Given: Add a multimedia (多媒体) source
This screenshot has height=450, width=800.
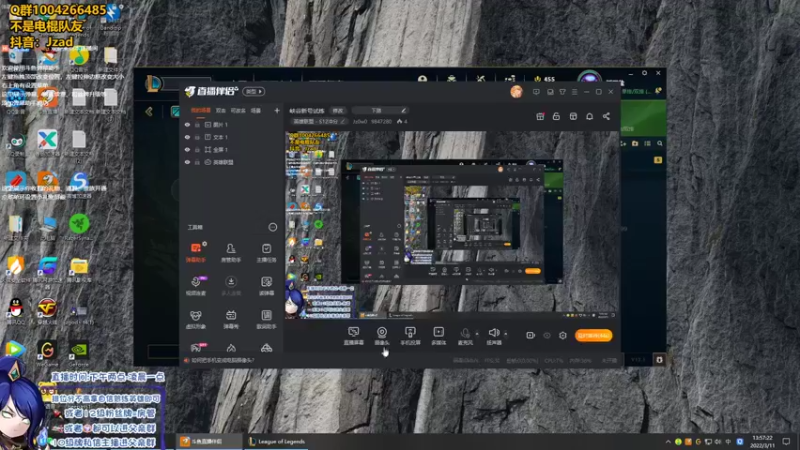Looking at the screenshot, I should [x=438, y=336].
